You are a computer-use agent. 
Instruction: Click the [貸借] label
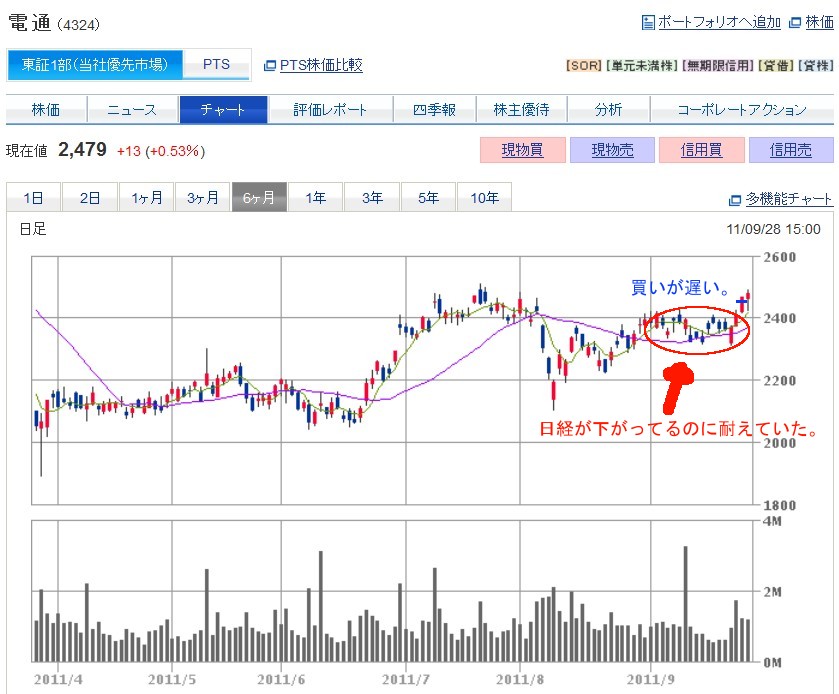click(x=775, y=66)
